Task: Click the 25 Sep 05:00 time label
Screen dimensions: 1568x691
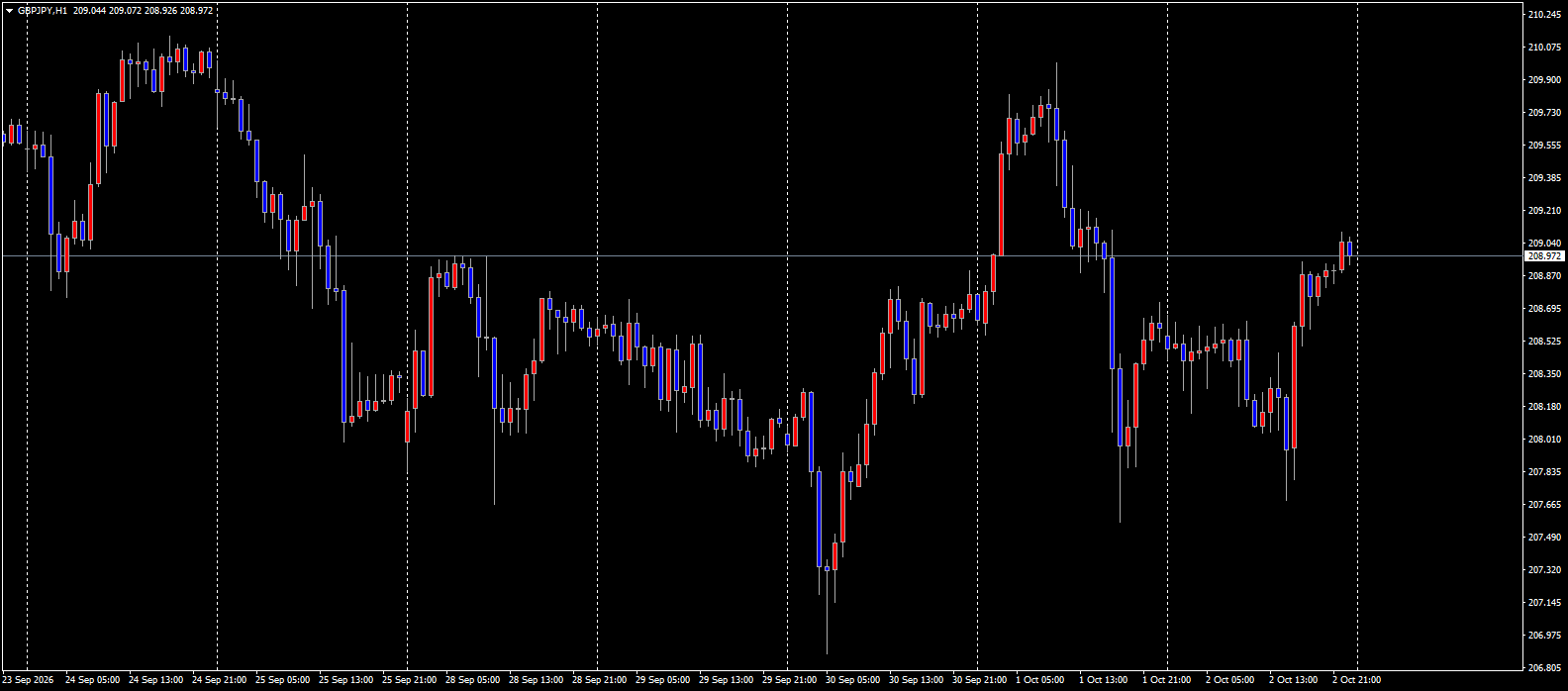Action: point(282,680)
